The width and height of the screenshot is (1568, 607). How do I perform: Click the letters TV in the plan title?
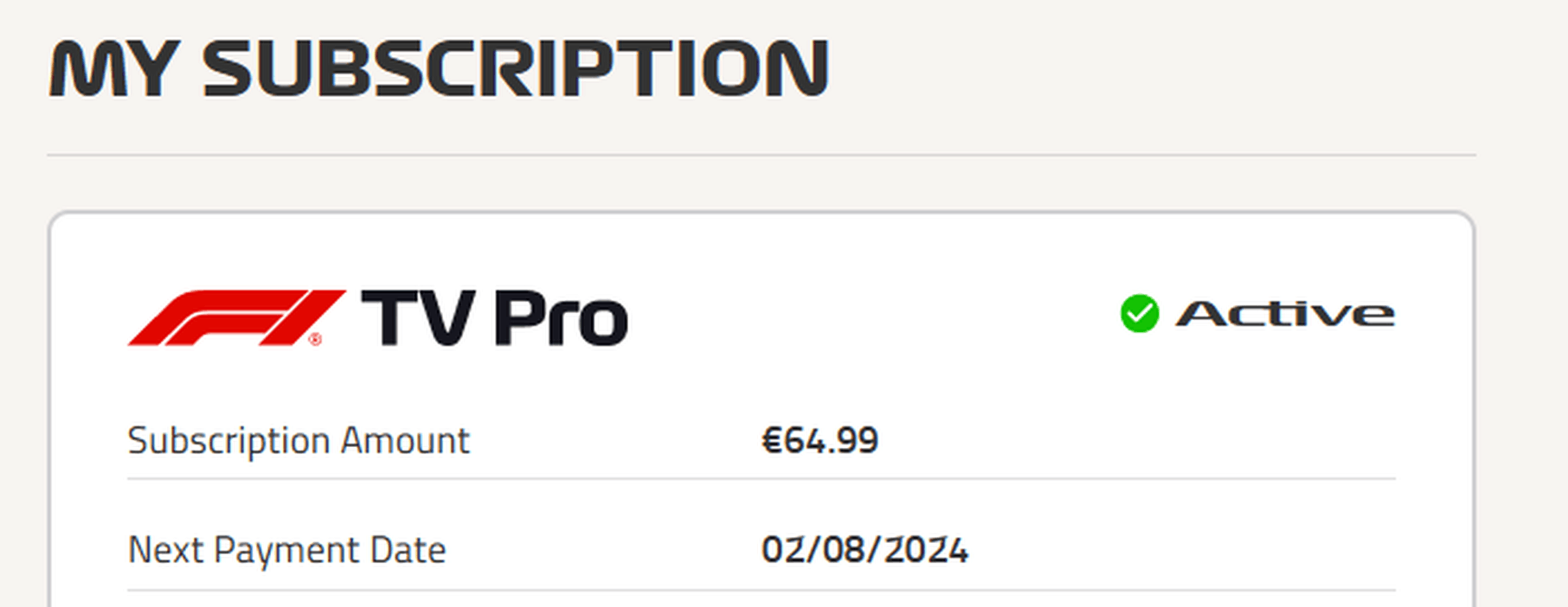pos(418,318)
